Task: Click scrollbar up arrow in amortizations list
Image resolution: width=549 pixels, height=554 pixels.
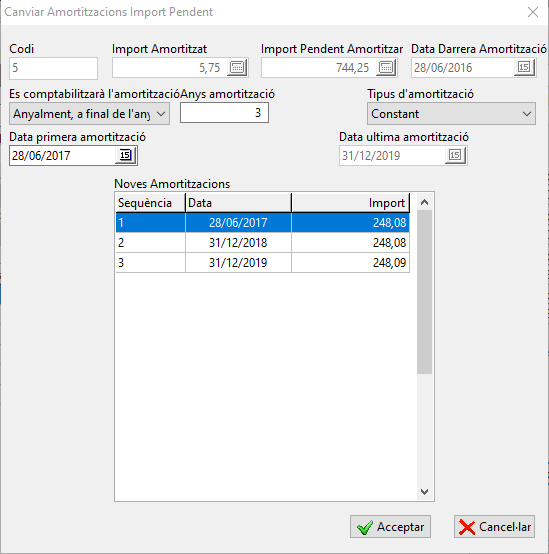Action: tap(425, 202)
